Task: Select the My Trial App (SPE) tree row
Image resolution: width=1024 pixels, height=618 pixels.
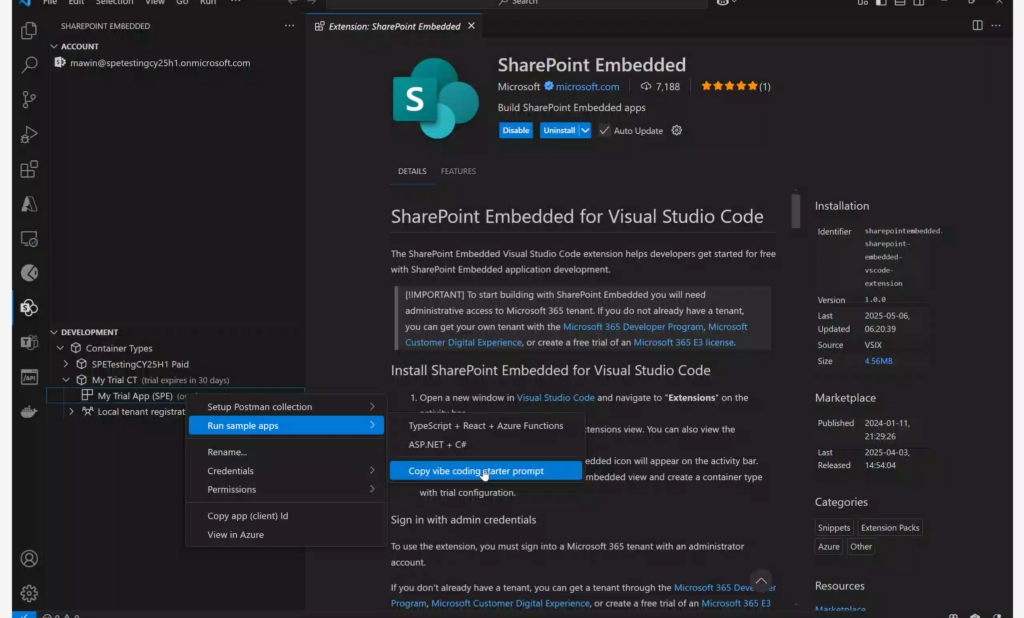Action: coord(175,395)
